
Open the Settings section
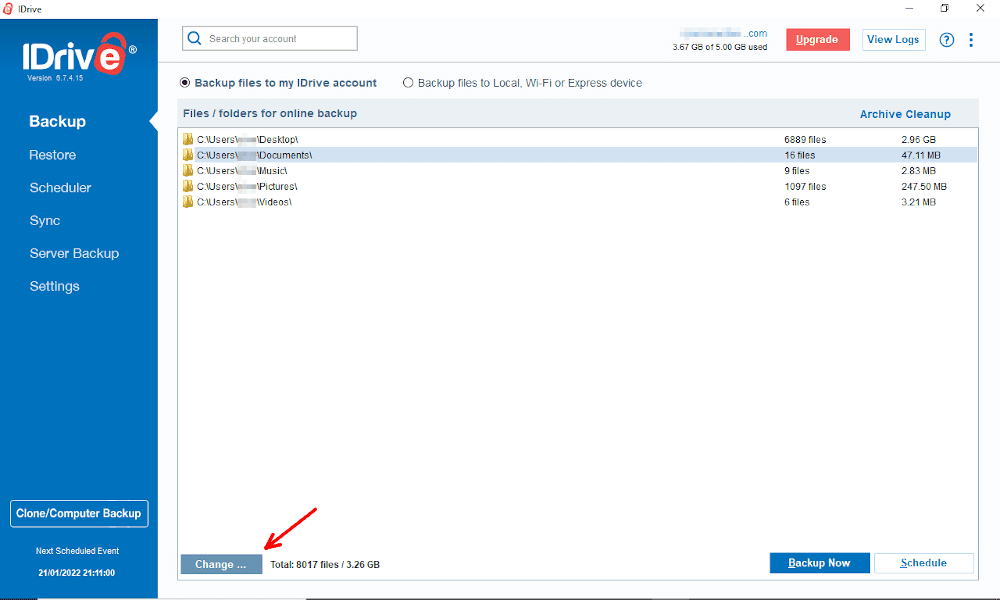click(54, 286)
